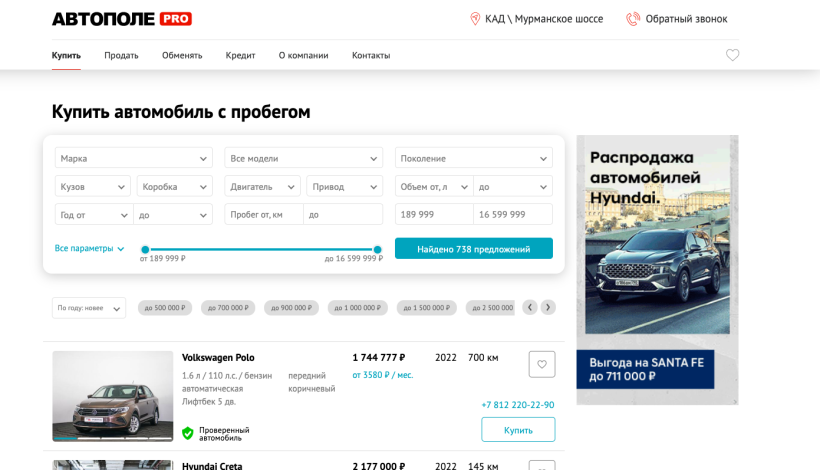Open the Обратный звонок link
The width and height of the screenshot is (820, 470).
click(686, 19)
